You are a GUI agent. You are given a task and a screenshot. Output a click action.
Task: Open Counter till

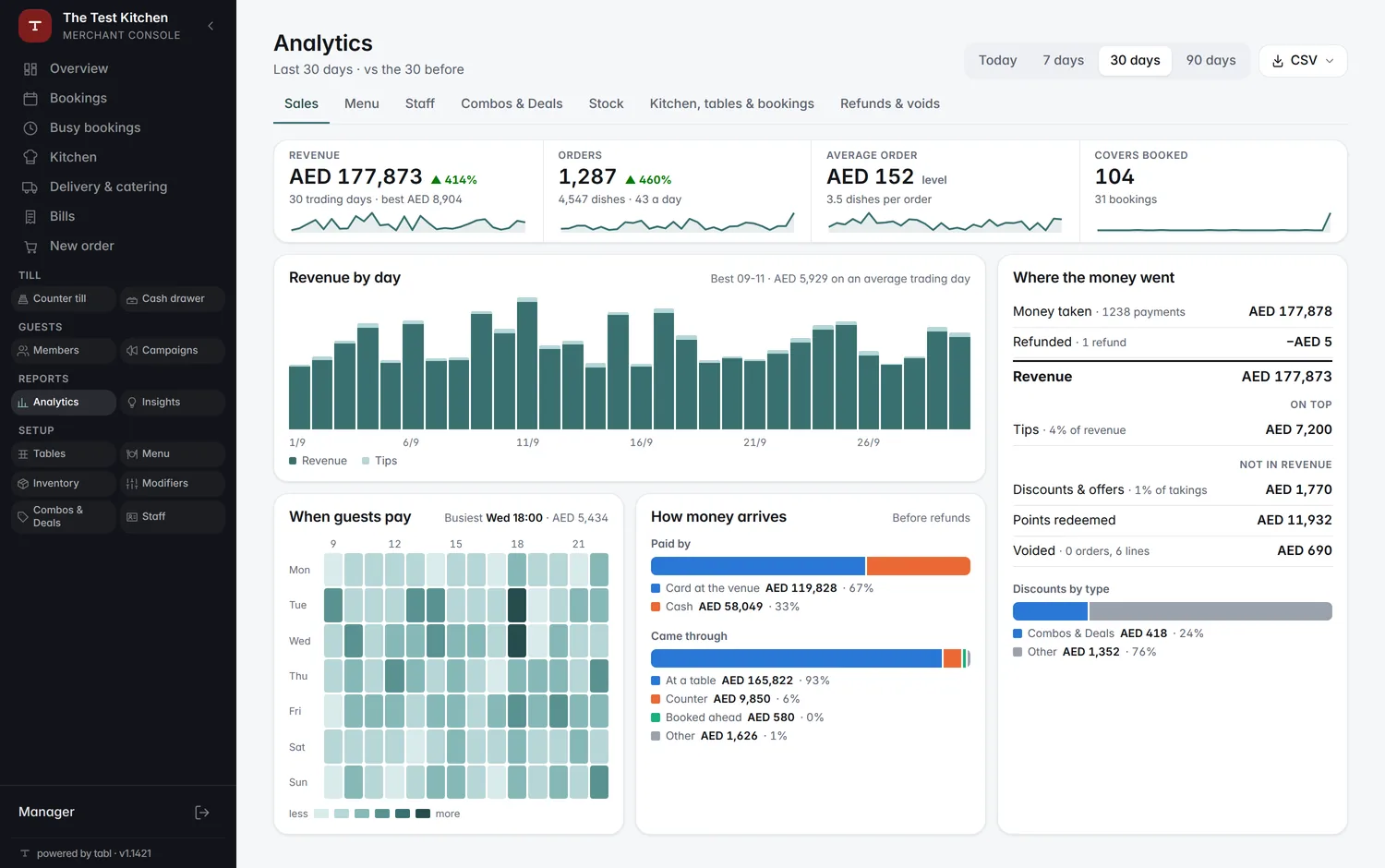pyautogui.click(x=64, y=299)
